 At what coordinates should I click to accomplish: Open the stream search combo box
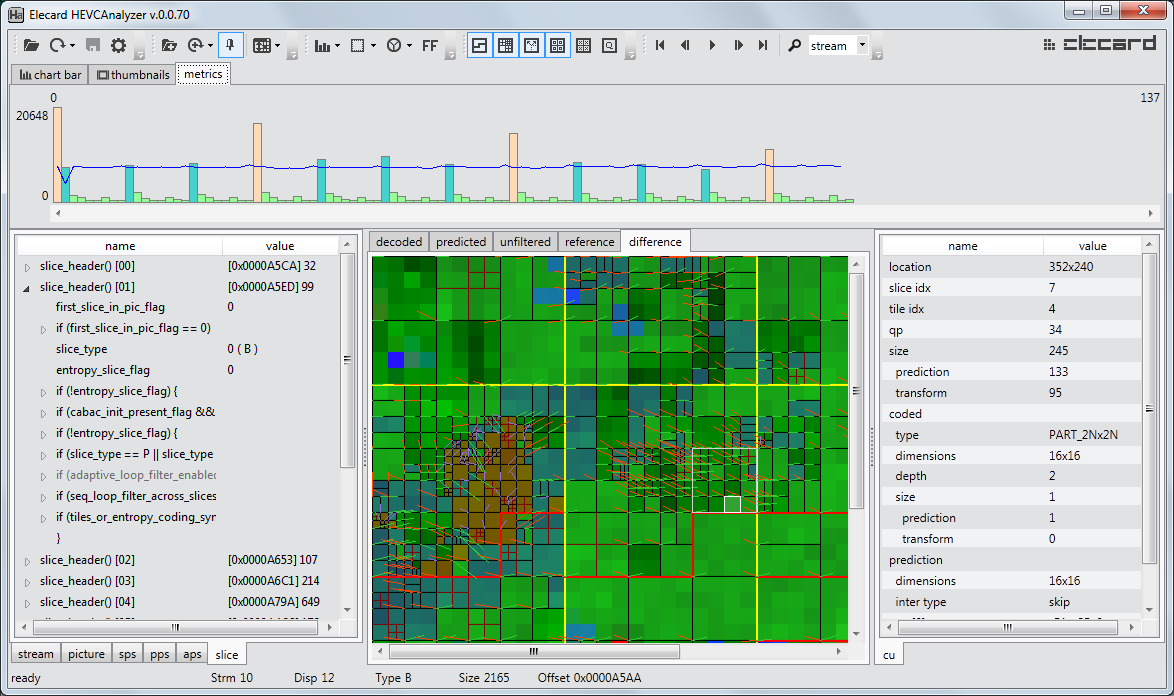[x=838, y=46]
